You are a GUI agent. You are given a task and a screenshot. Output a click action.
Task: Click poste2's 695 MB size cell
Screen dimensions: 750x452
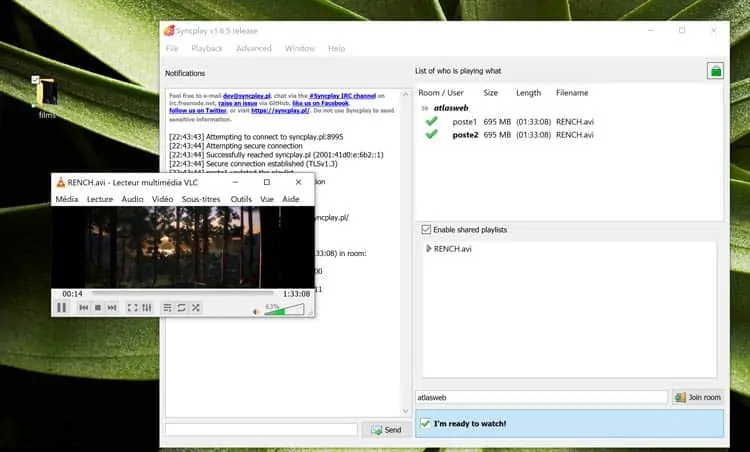pos(497,135)
